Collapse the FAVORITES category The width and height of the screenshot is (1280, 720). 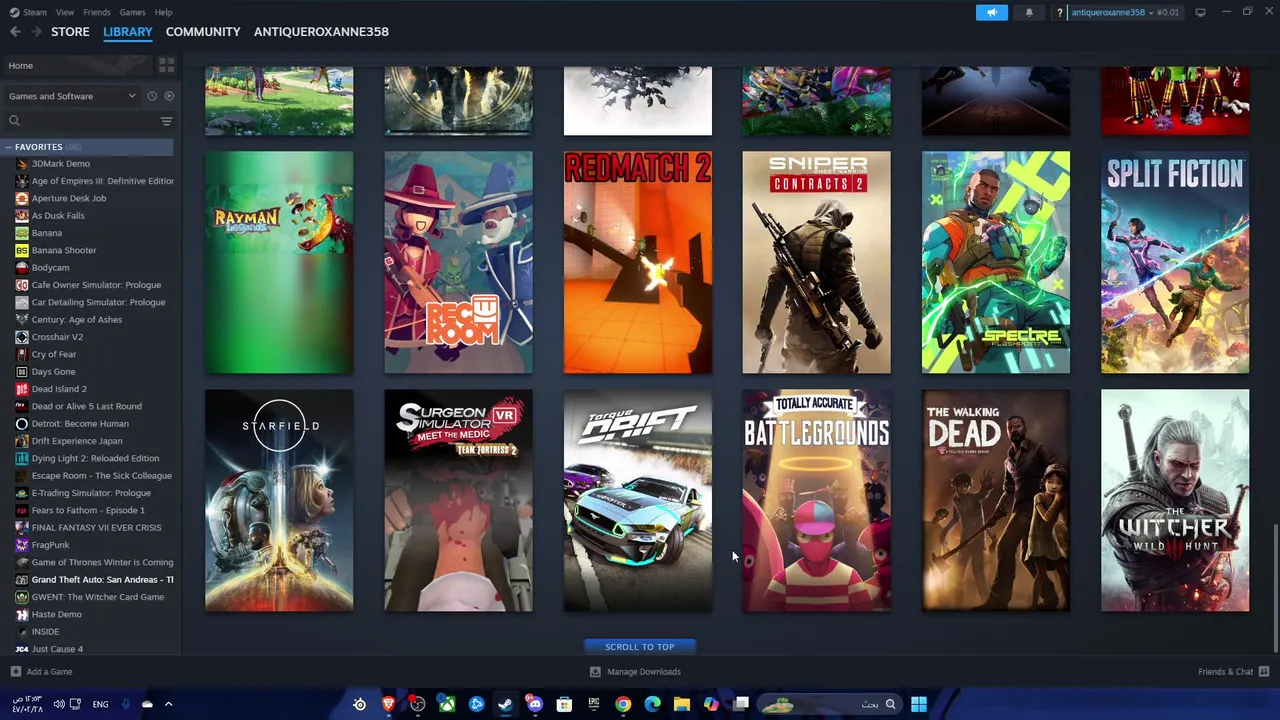point(8,147)
